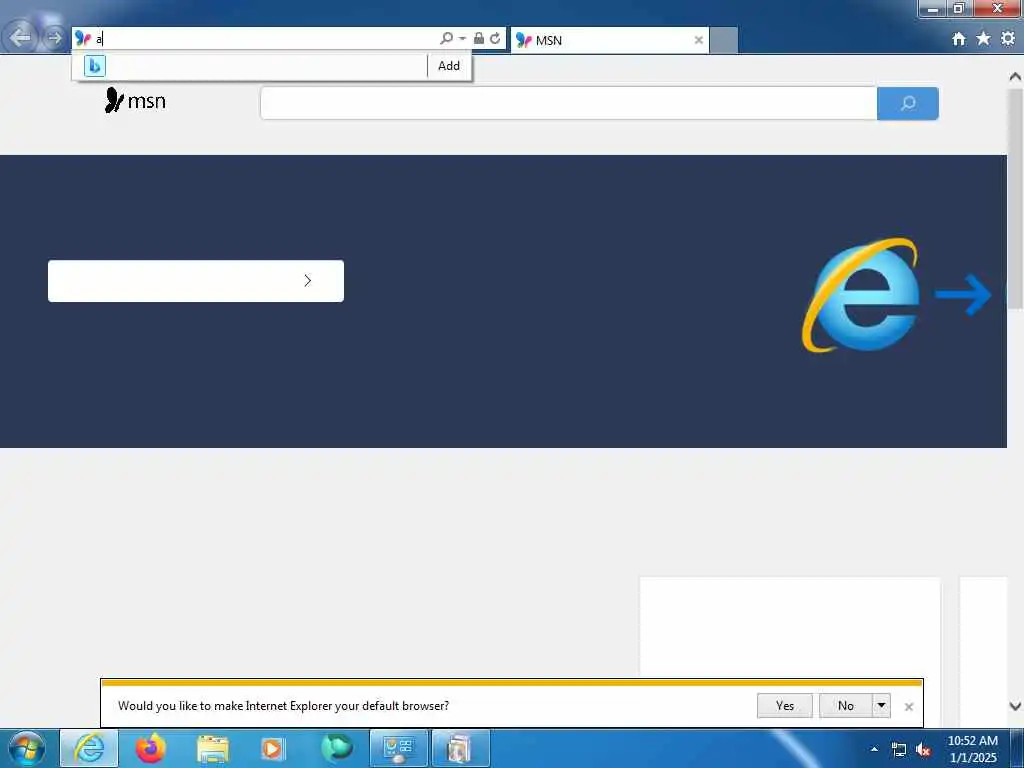Viewport: 1024px width, 768px height.
Task: Open Windows Explorer folder from taskbar
Action: tap(212, 748)
